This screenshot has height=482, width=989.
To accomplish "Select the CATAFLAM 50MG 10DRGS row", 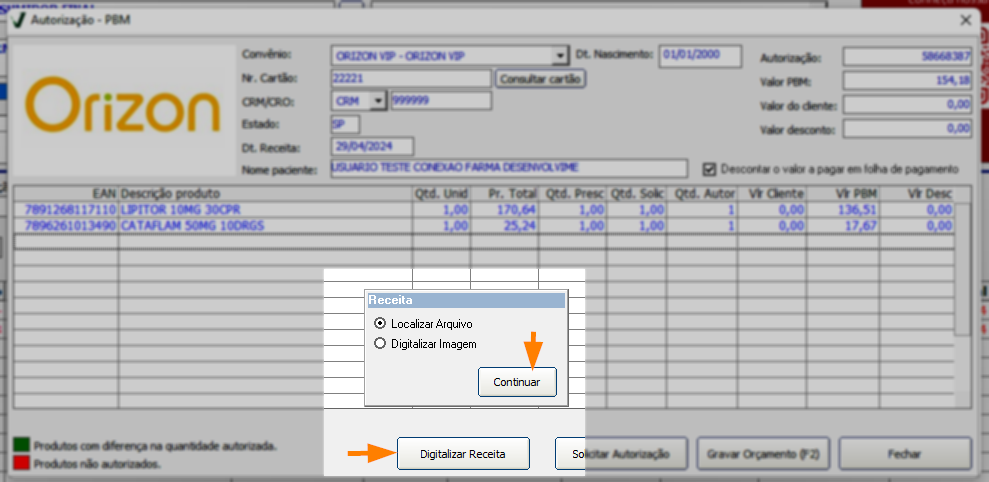I will [x=484, y=225].
